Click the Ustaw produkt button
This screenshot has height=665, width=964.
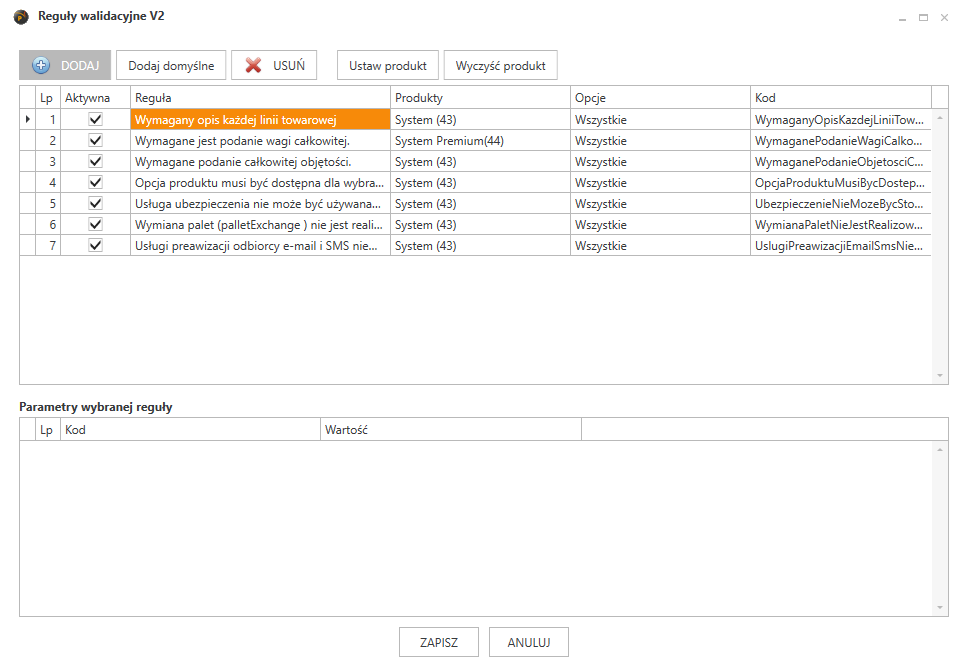point(388,65)
